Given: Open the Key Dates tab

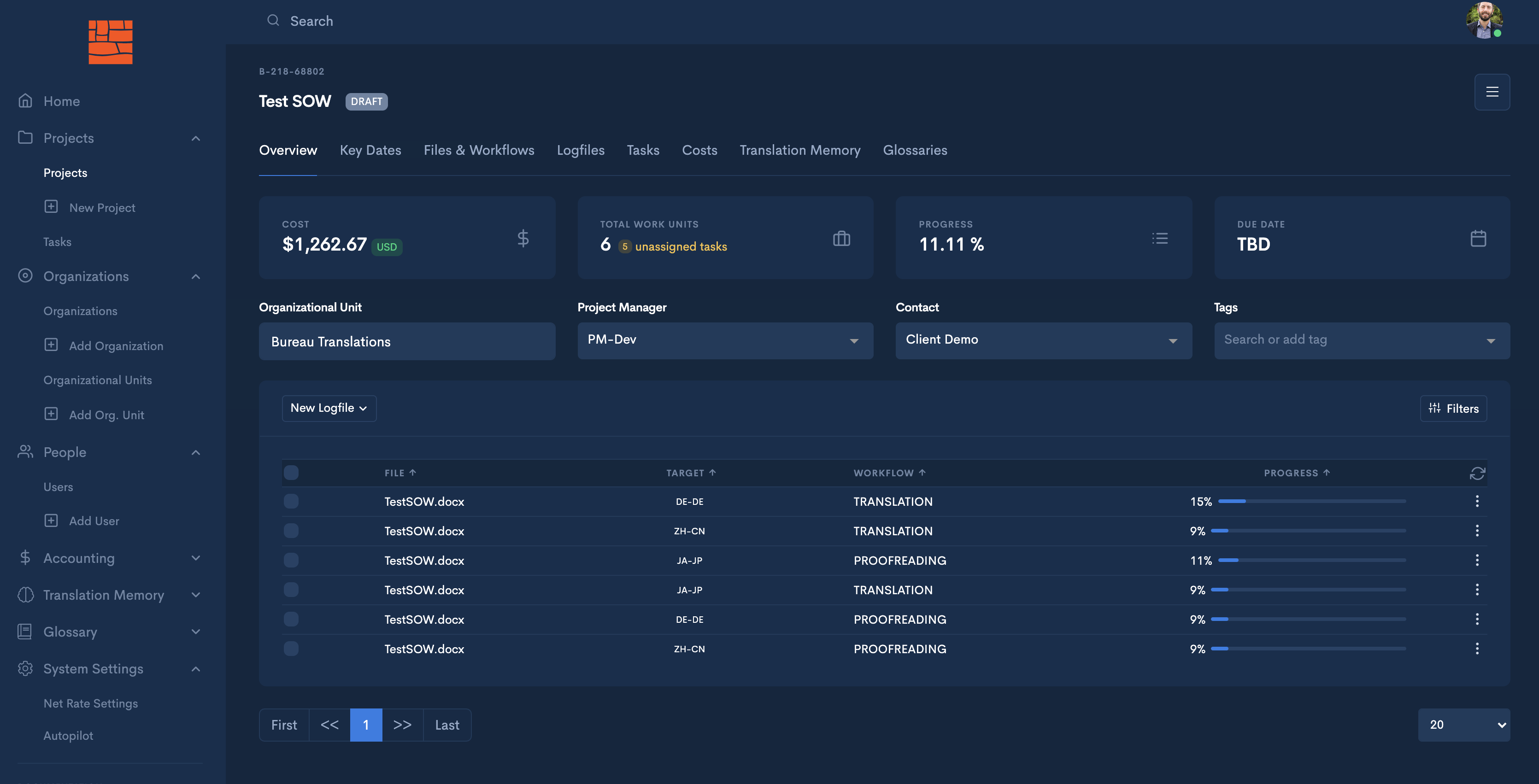Looking at the screenshot, I should pos(370,150).
